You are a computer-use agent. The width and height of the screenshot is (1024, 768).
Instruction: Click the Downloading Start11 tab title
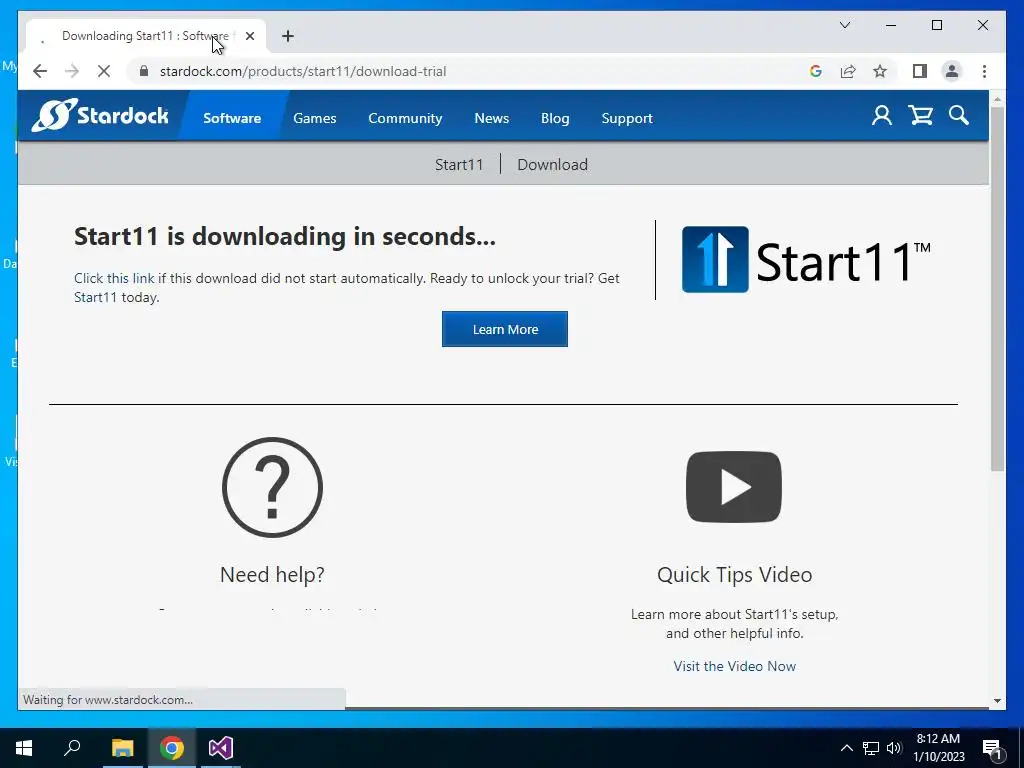tap(145, 36)
